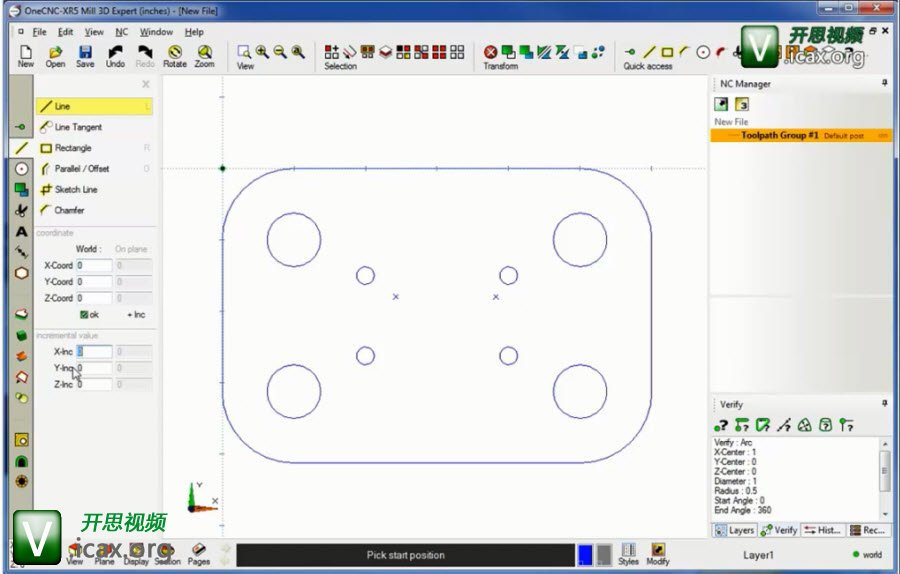Pin the NC Manager panel
The height and width of the screenshot is (574, 900).
(885, 83)
